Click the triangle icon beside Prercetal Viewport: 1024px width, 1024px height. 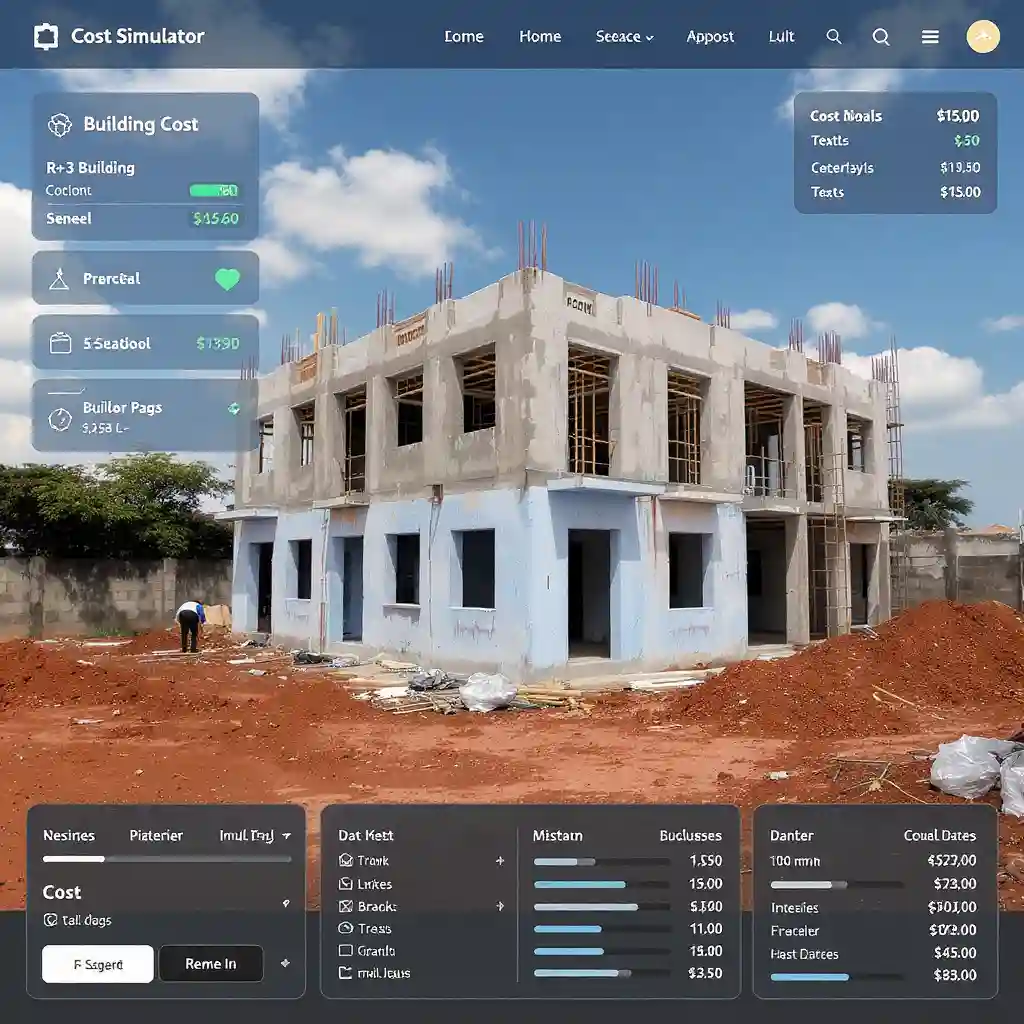(59, 279)
